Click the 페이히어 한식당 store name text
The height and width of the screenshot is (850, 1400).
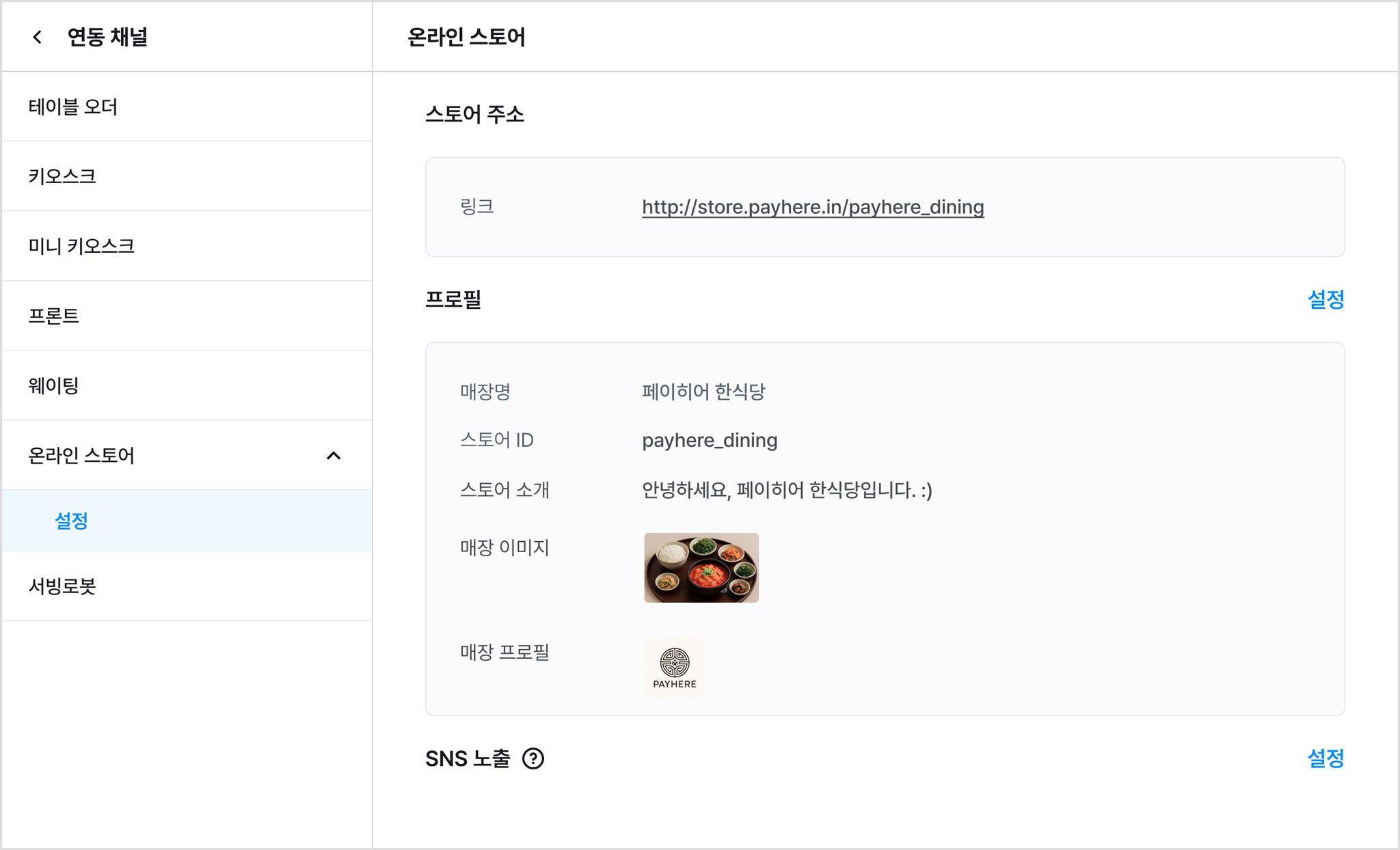703,392
